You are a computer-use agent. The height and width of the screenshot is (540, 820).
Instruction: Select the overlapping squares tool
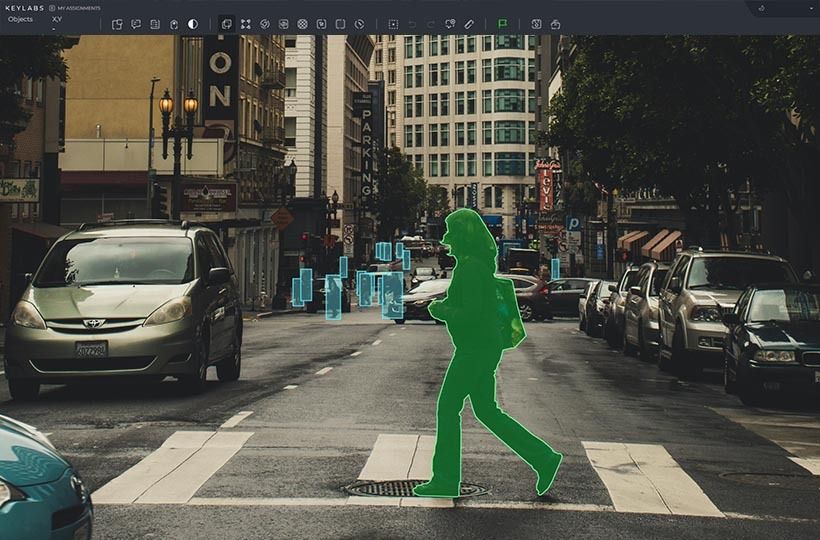[226, 24]
